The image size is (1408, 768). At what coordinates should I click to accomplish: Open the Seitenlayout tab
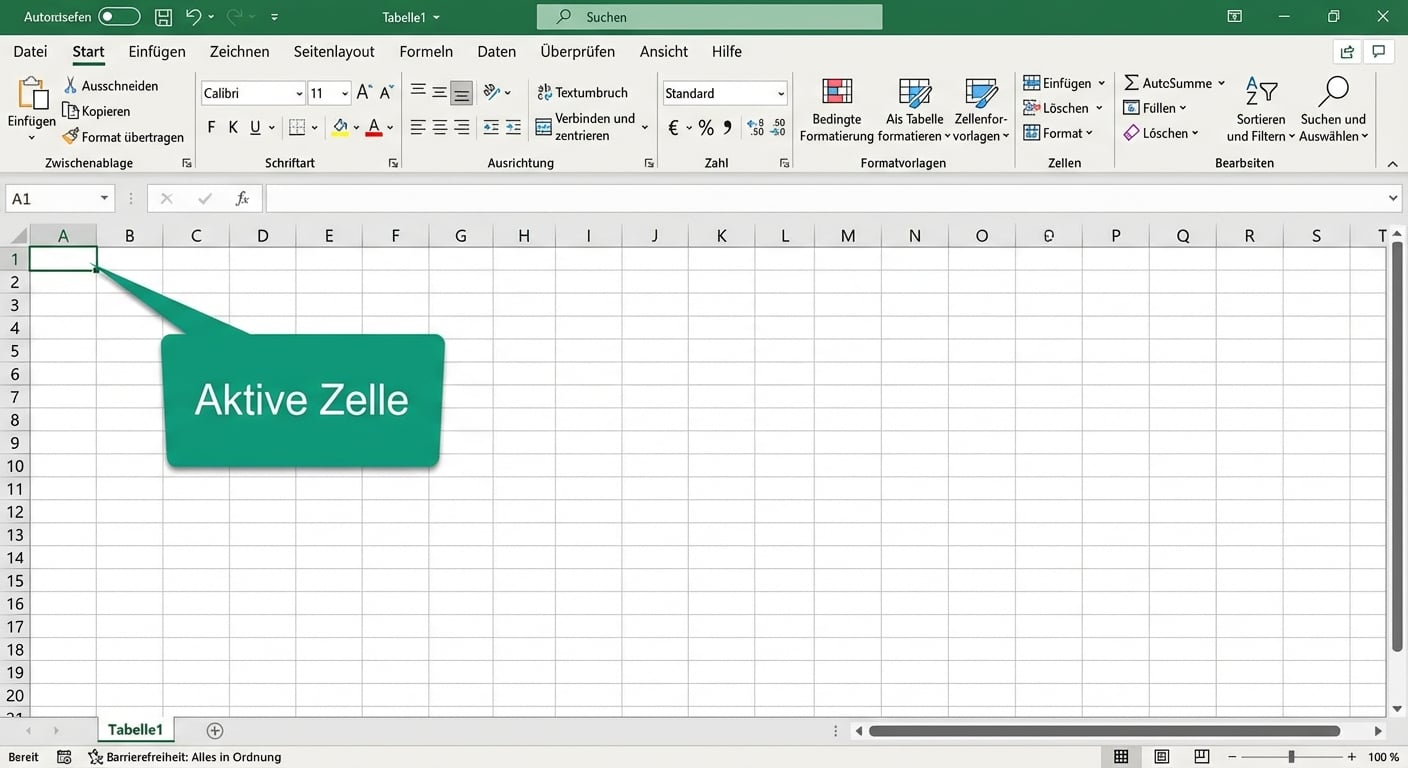coord(334,51)
